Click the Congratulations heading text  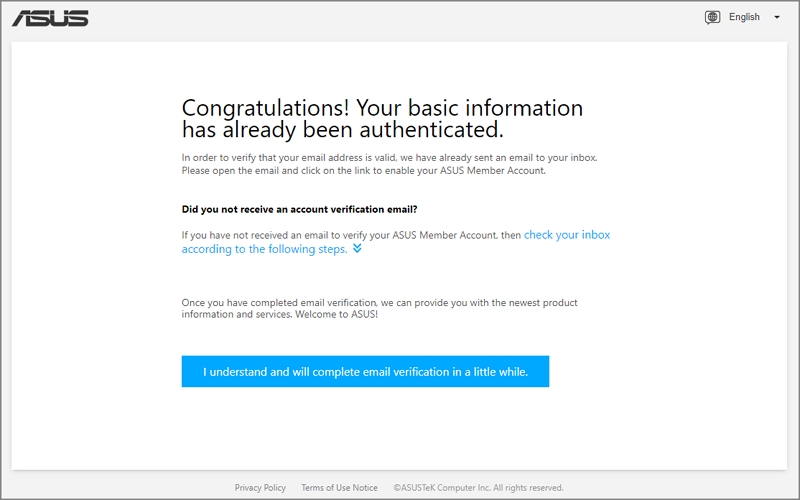(x=382, y=118)
